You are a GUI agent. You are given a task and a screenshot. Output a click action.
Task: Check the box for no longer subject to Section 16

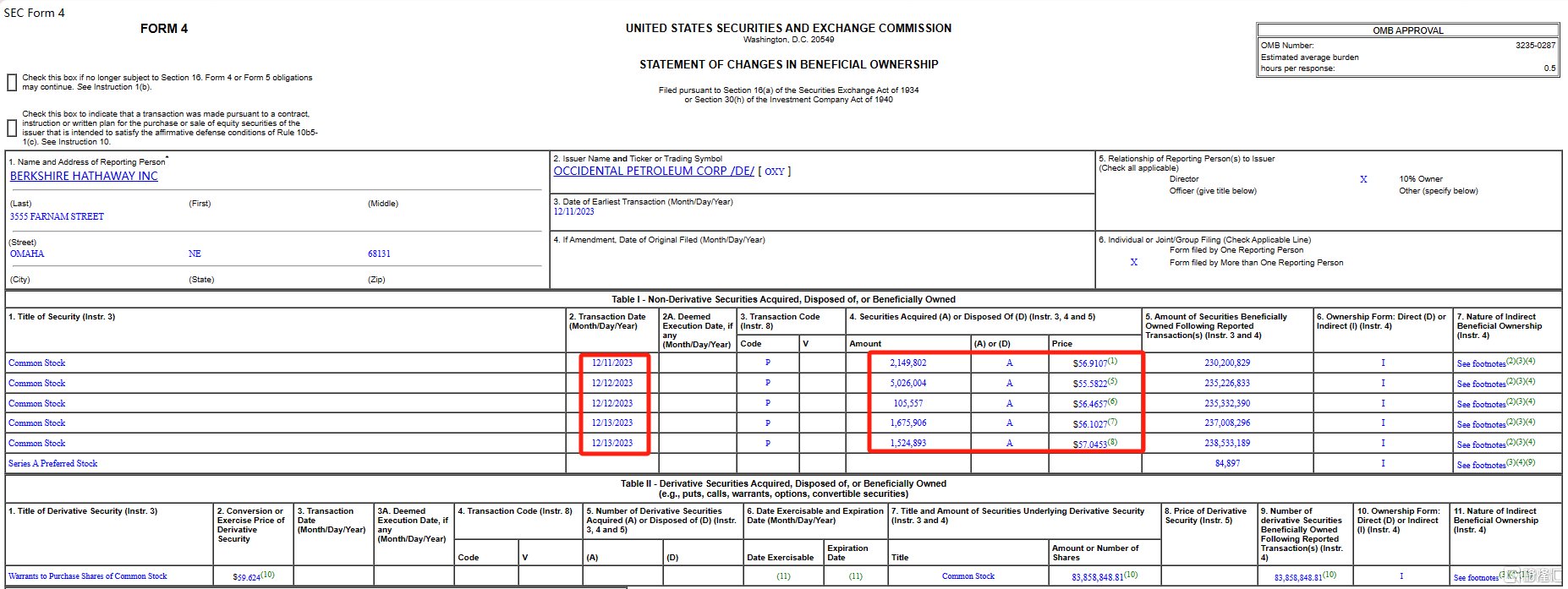[12, 82]
